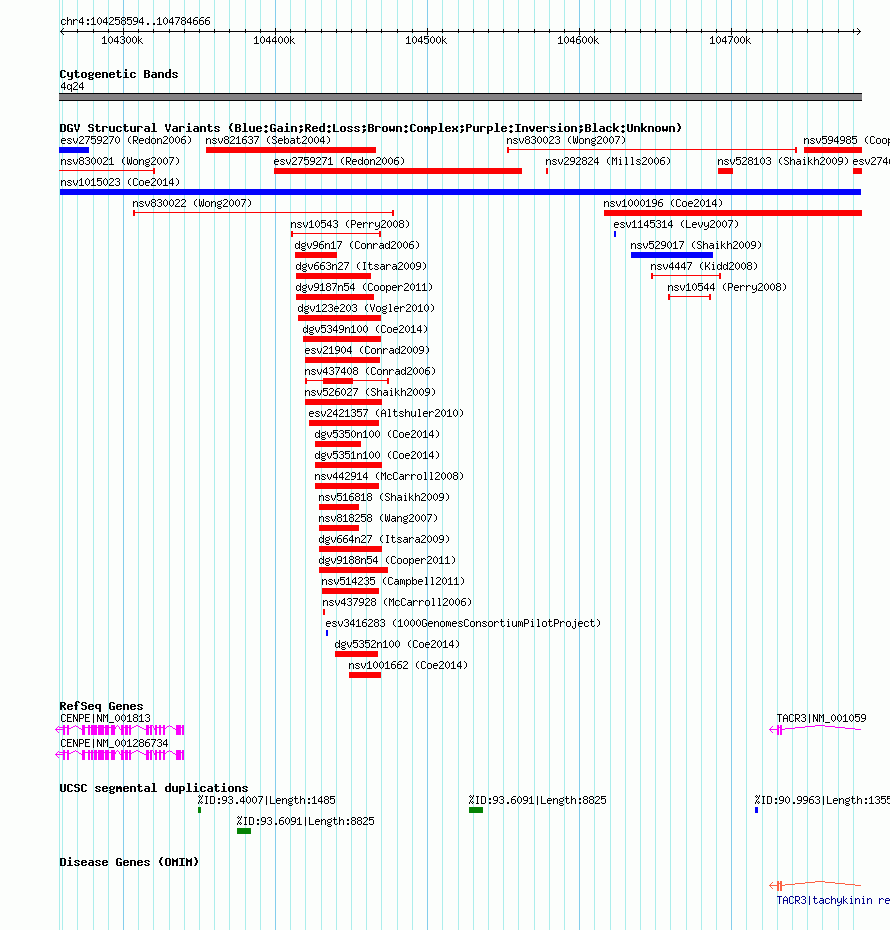
Task: Select the nsv1015023 (Coe2014) label
Action: pos(120,183)
